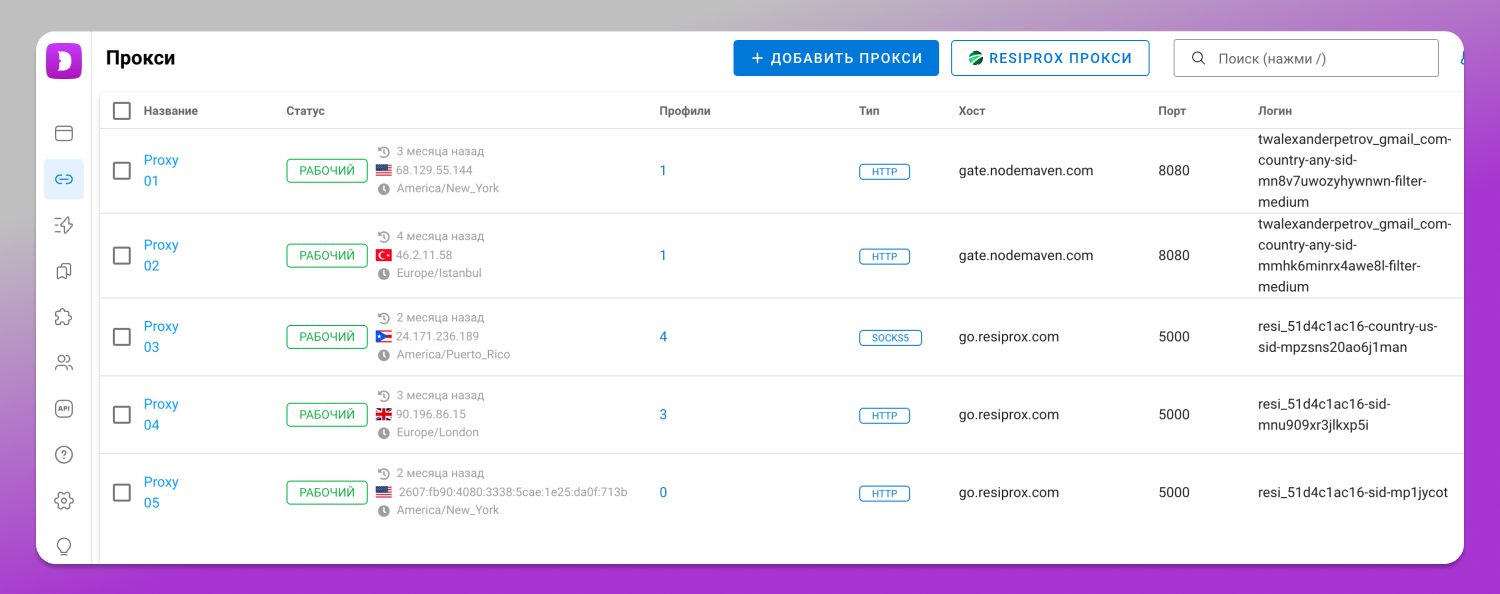Check the checkbox for Proxy 01
Viewport: 1500px width, 594px height.
coord(122,171)
